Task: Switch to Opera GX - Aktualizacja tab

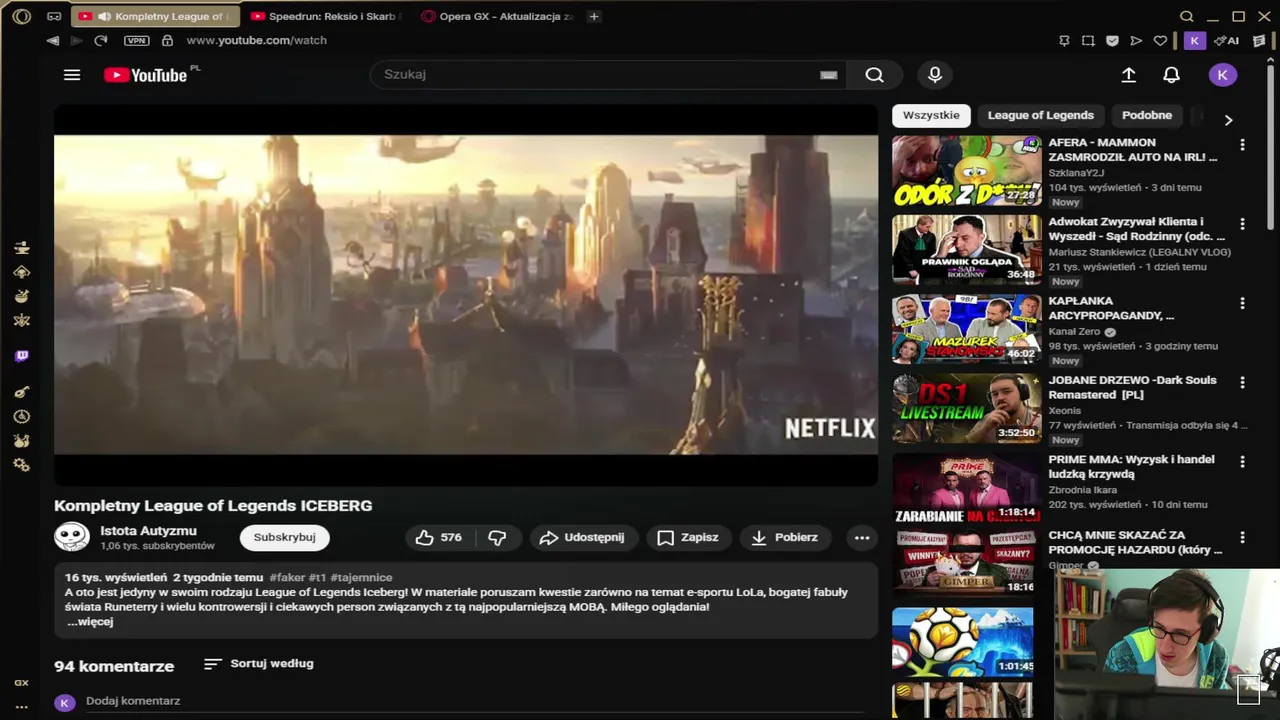Action: [498, 16]
